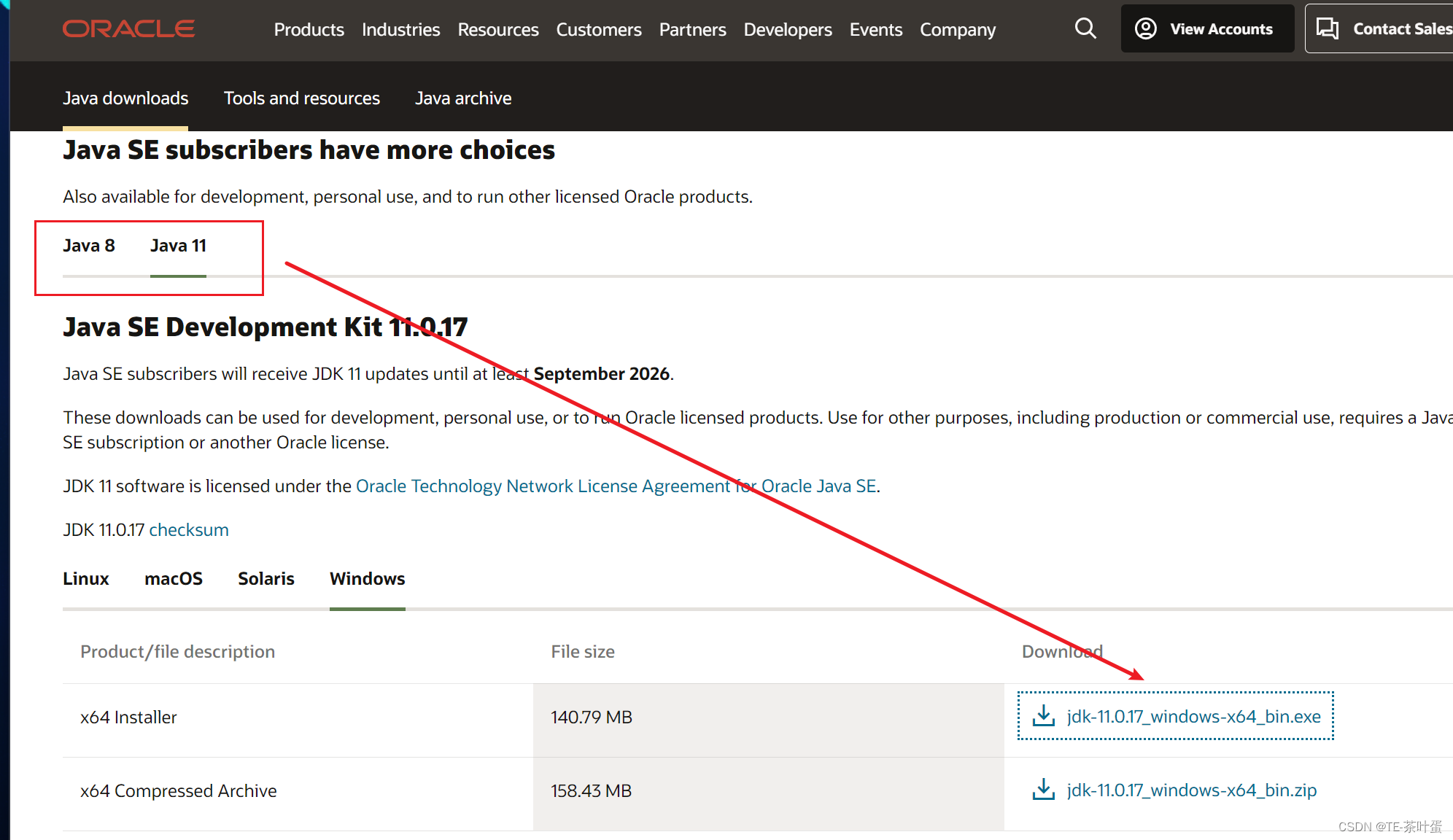The image size is (1453, 840).
Task: Click the File size column header
Action: tap(583, 651)
